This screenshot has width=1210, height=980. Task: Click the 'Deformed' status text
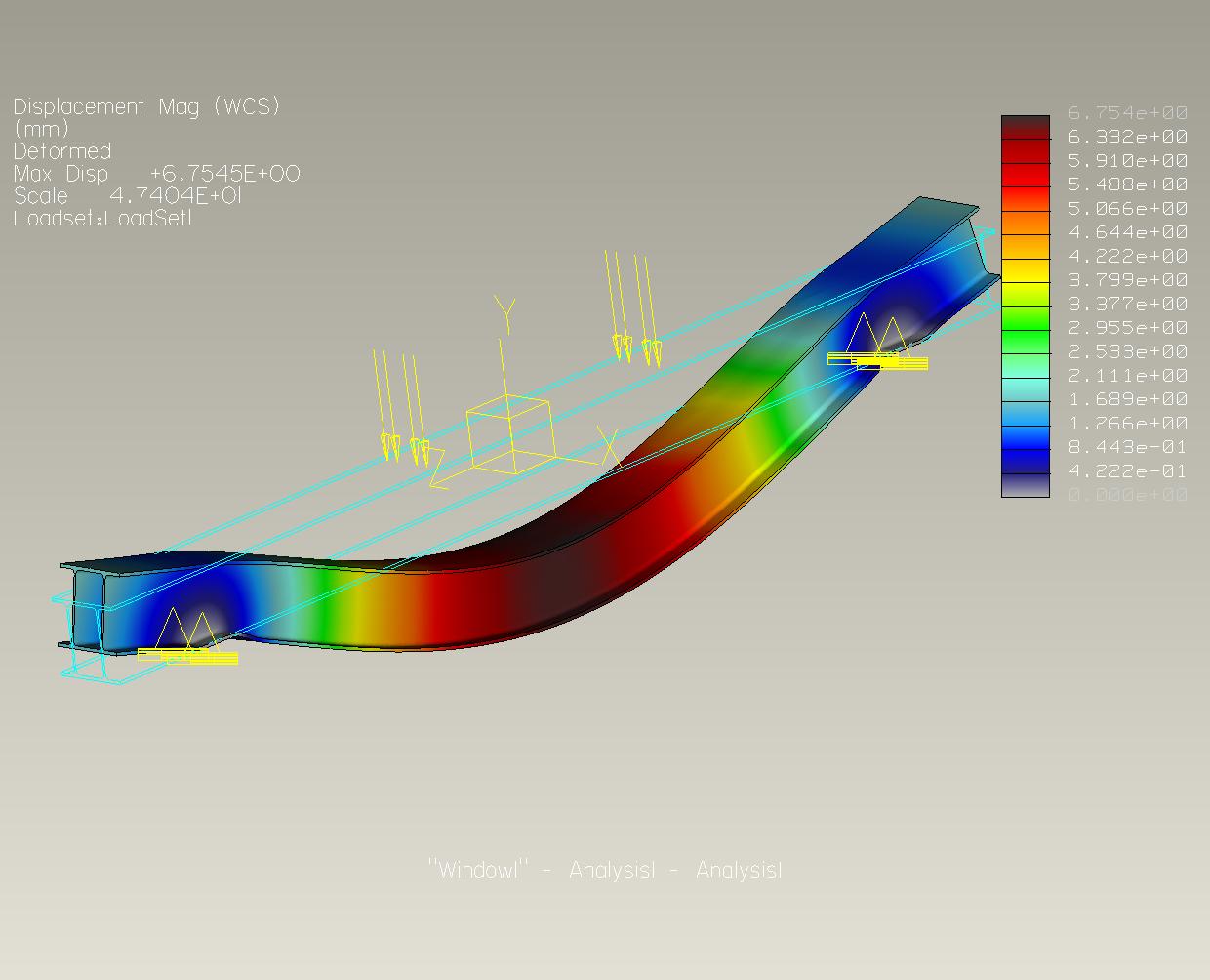[62, 151]
